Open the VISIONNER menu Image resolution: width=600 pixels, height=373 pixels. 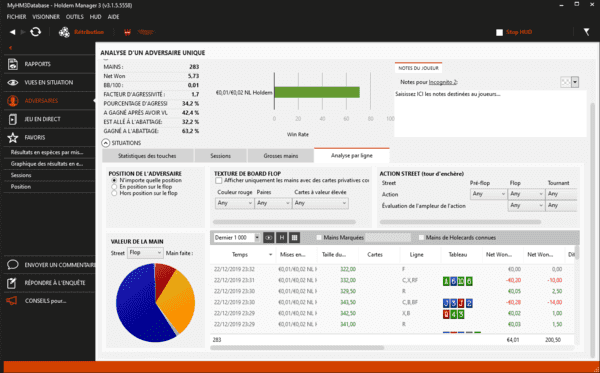(x=46, y=17)
